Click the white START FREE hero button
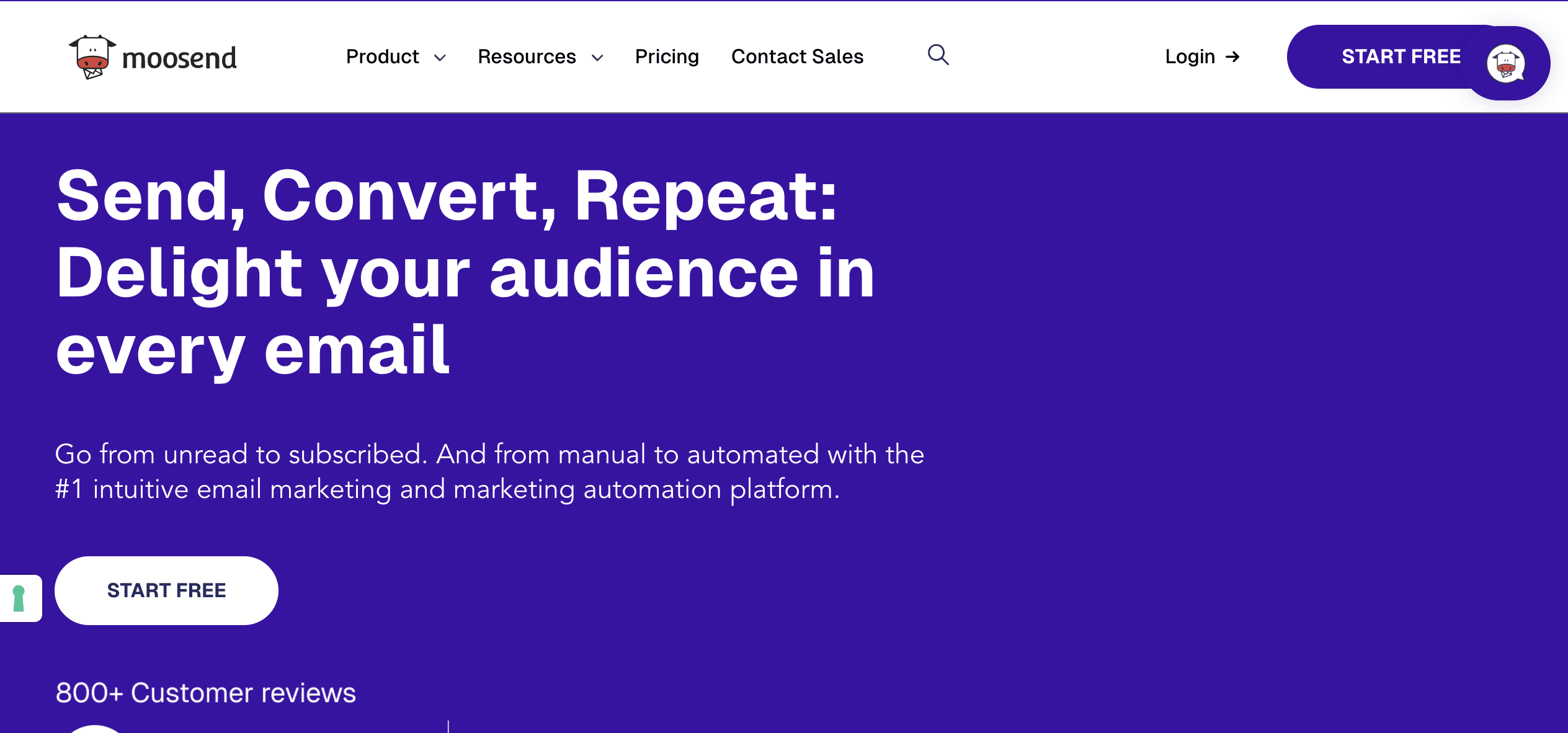The width and height of the screenshot is (1568, 733). [x=166, y=590]
